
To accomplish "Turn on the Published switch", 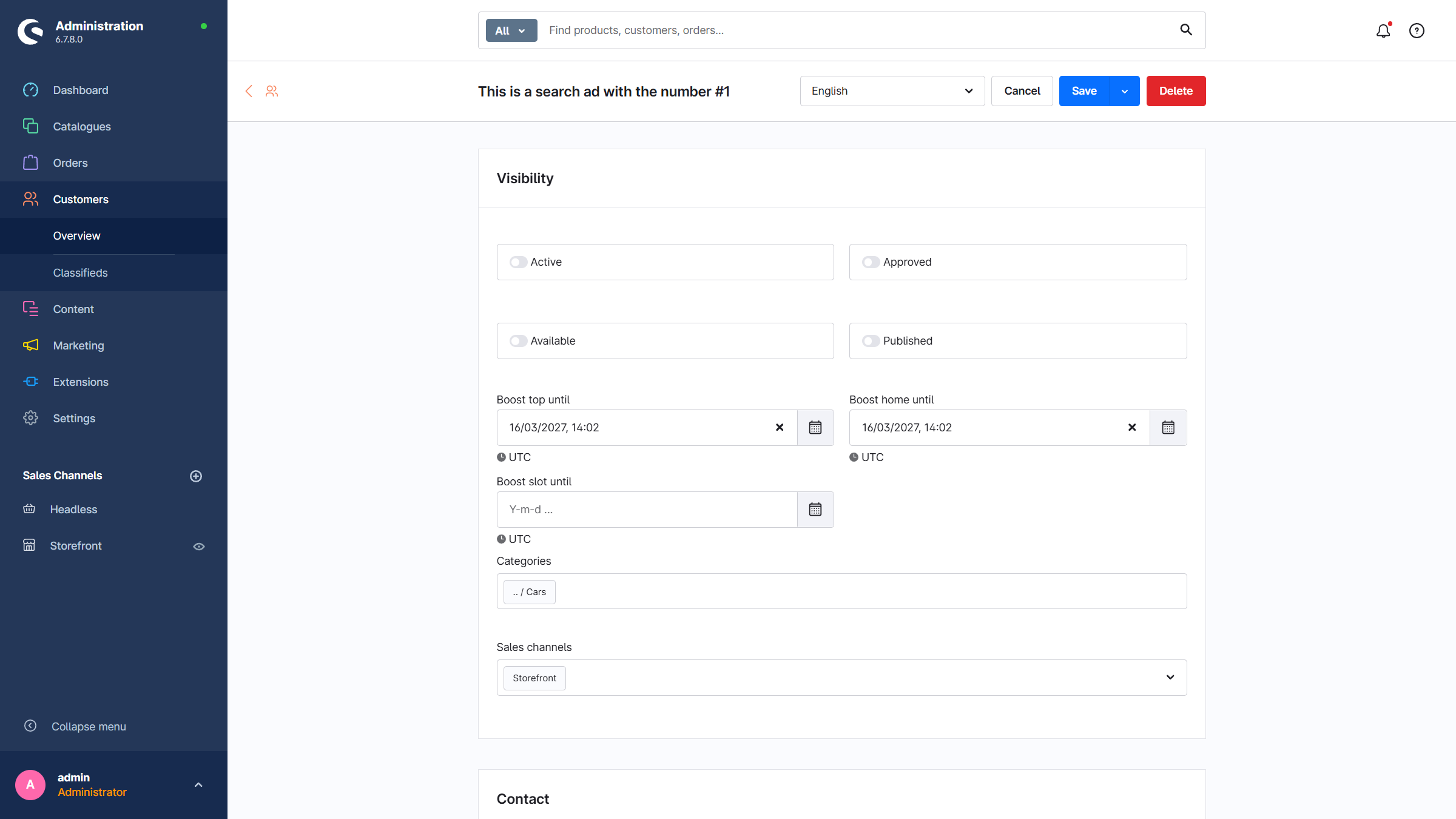I will point(871,341).
